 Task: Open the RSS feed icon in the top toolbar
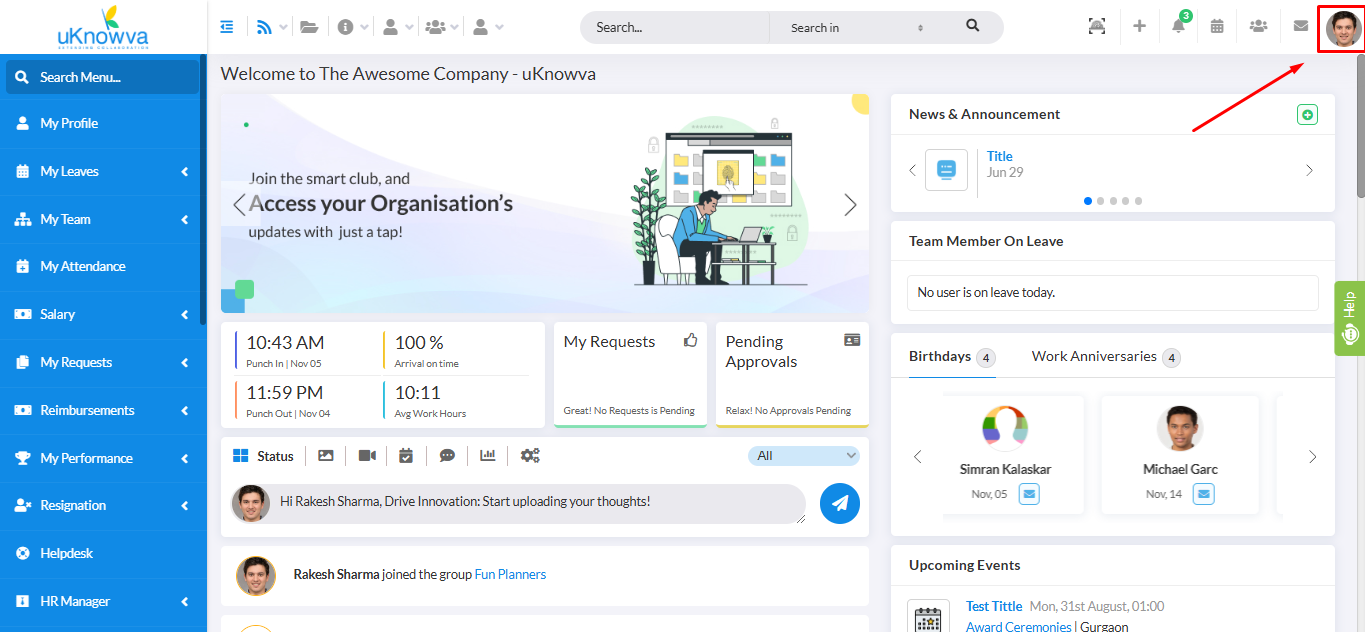point(265,27)
